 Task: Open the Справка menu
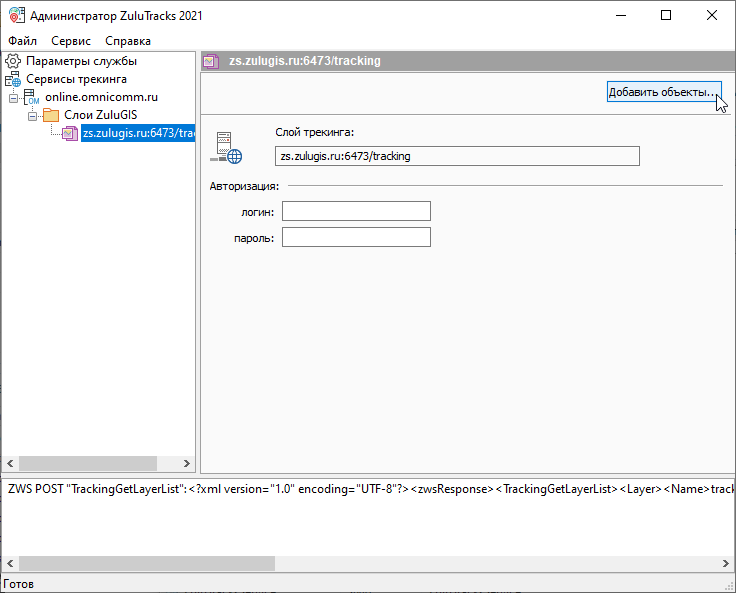click(127, 41)
